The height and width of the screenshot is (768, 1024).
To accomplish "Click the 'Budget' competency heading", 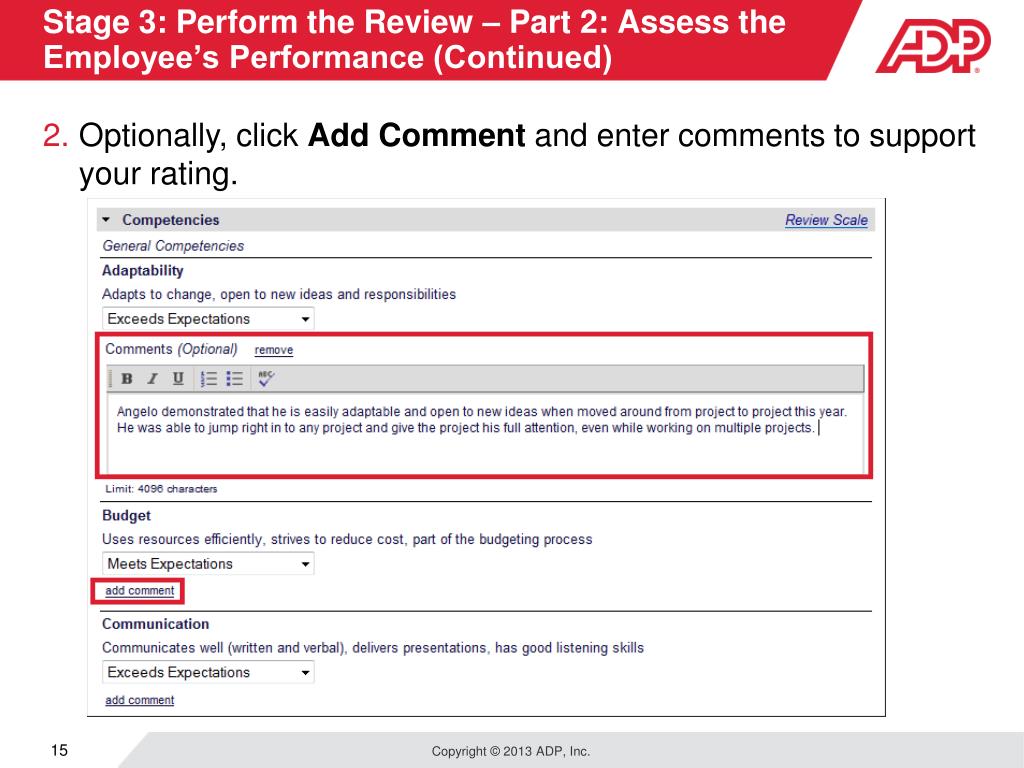I will pyautogui.click(x=126, y=515).
